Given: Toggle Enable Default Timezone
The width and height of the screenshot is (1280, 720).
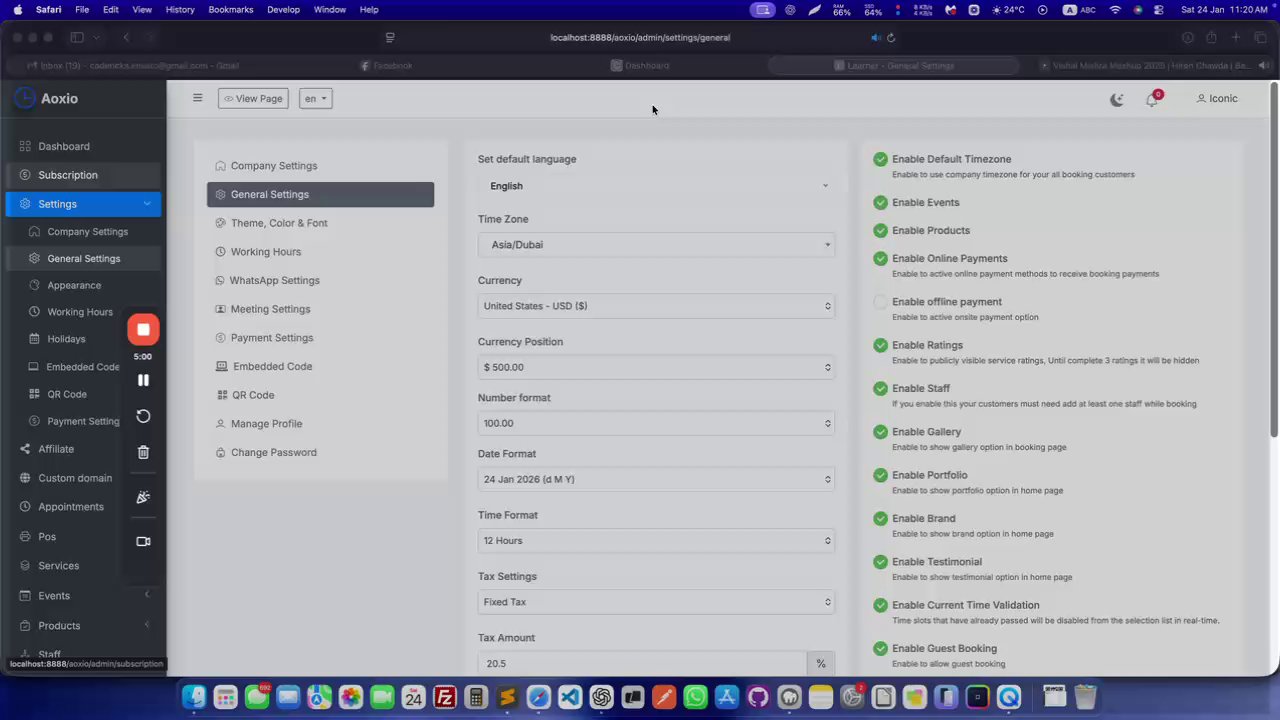Looking at the screenshot, I should pos(880,159).
